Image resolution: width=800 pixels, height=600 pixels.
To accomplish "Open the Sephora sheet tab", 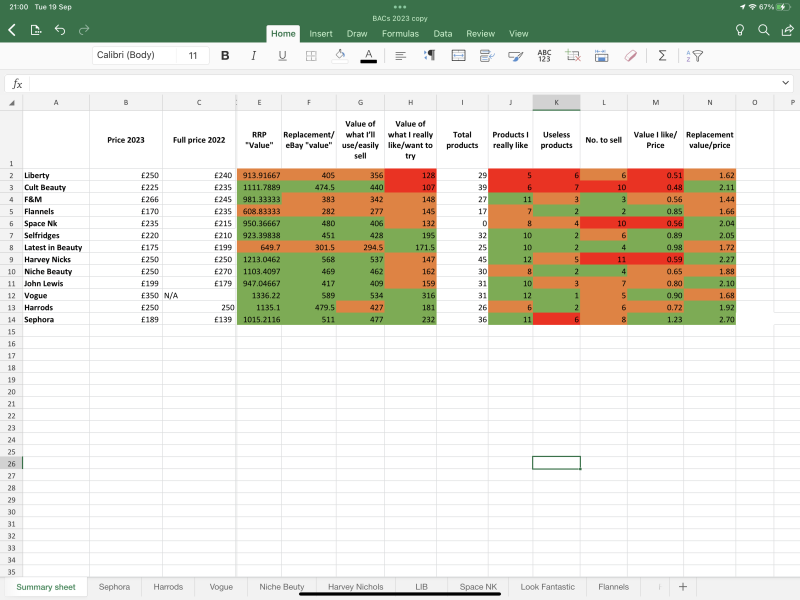I will 114,587.
